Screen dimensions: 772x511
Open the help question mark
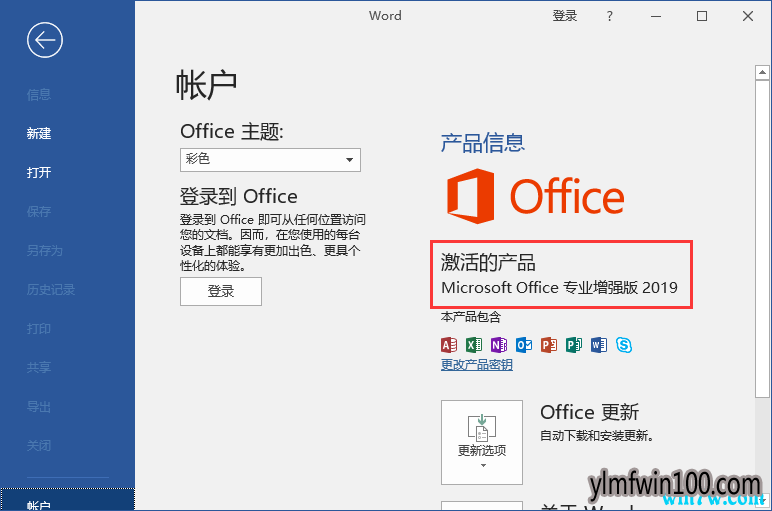pos(610,16)
